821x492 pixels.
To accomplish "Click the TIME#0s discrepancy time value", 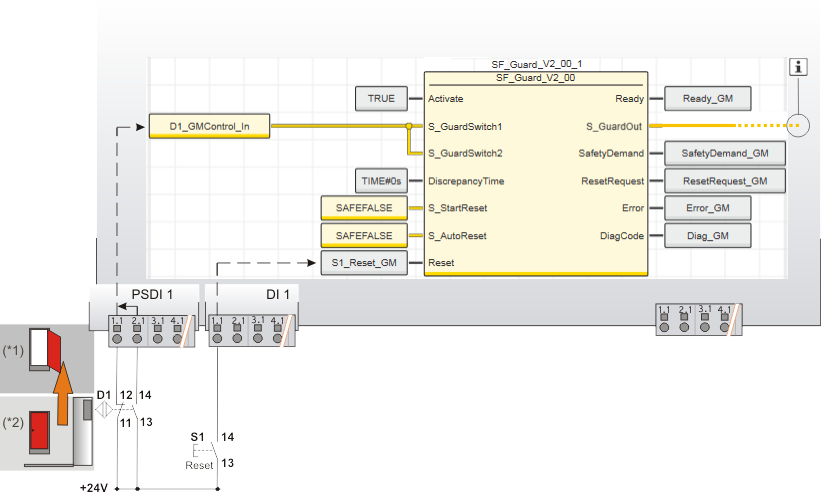I will click(x=381, y=181).
